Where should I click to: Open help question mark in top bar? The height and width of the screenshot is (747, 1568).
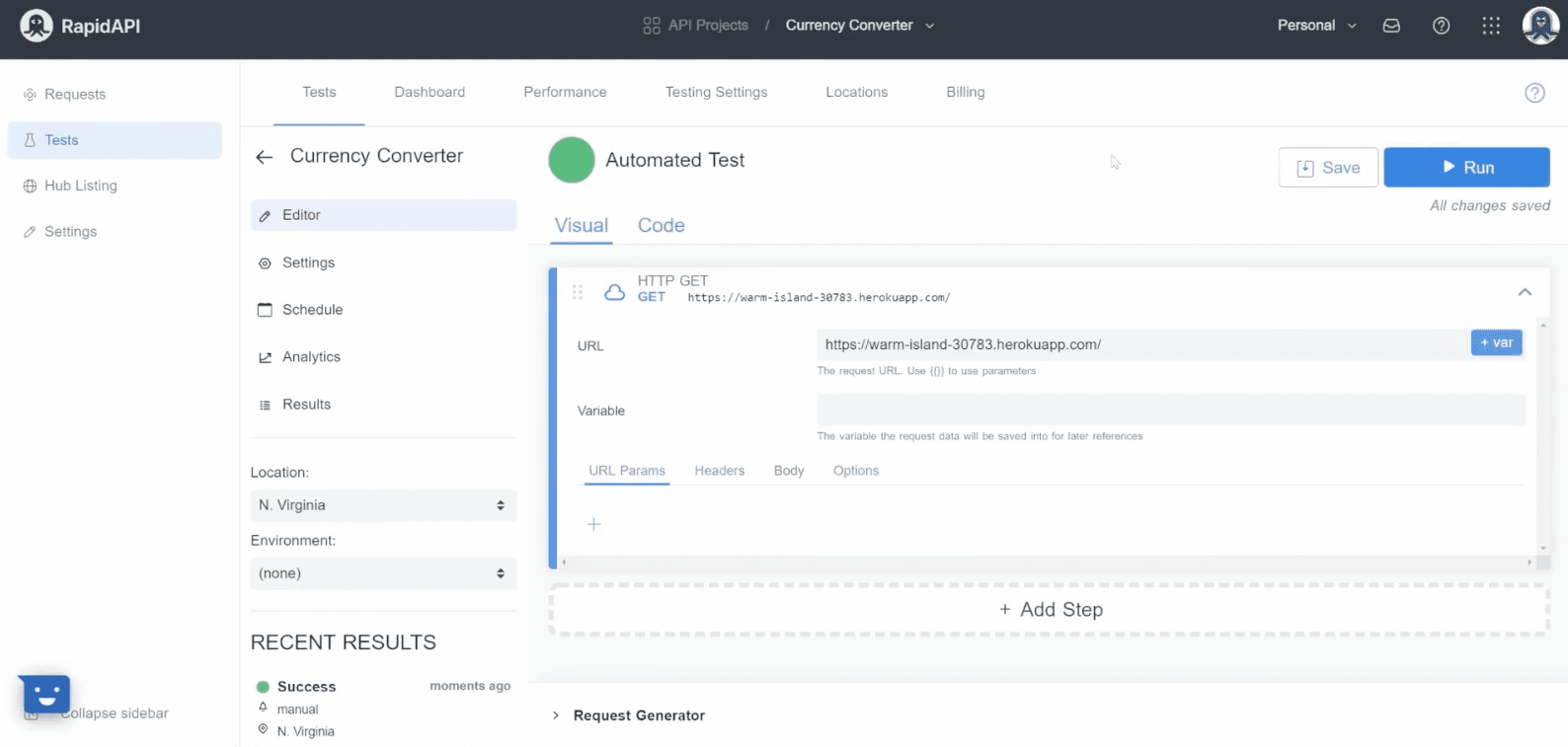1442,26
